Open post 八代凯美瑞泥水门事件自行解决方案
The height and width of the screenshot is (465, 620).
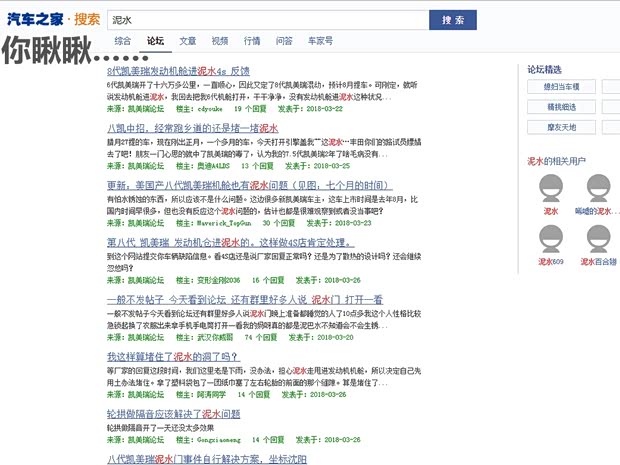pyautogui.click(x=207, y=459)
